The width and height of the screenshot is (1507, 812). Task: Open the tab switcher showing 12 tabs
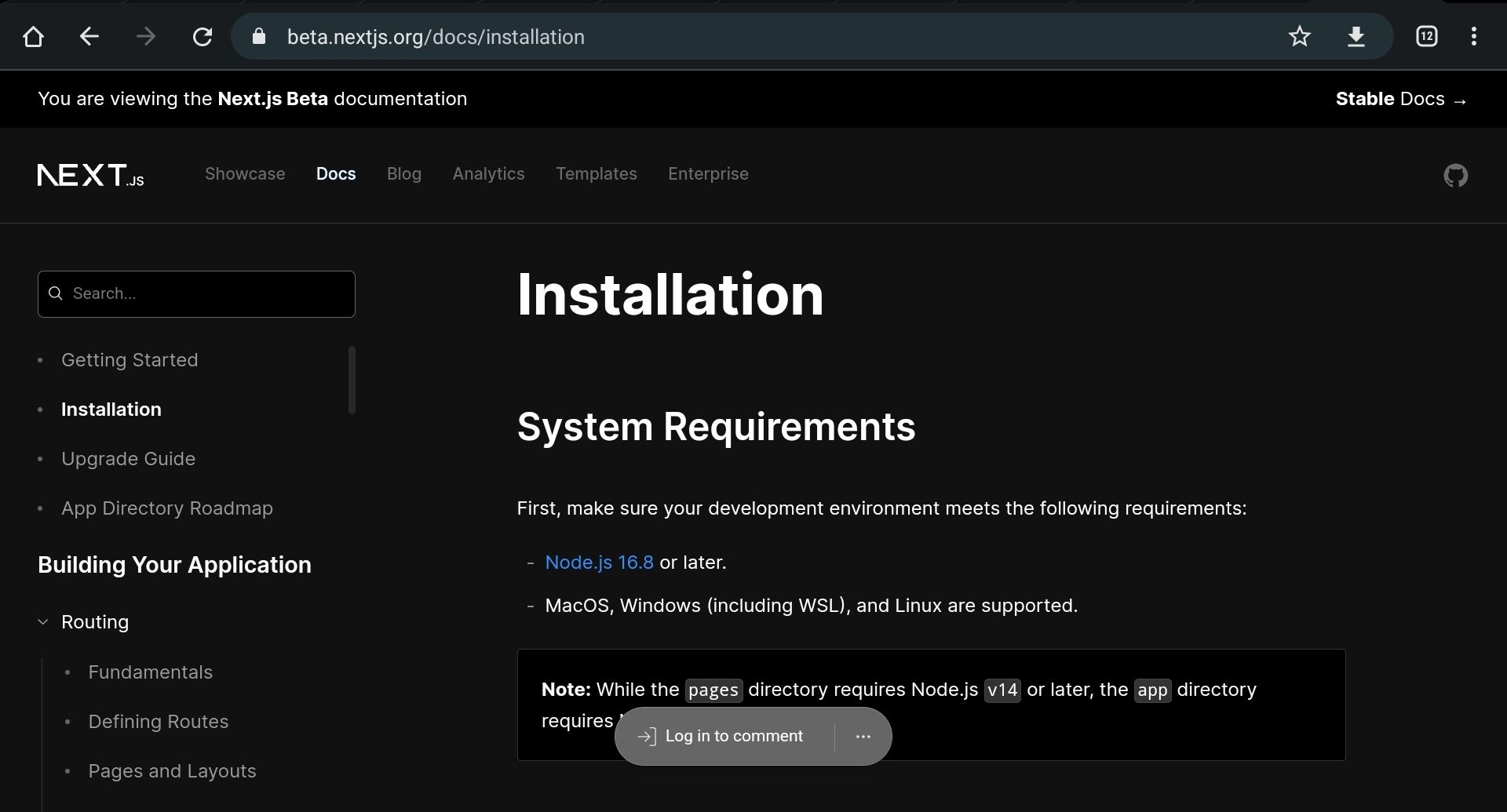1427,37
